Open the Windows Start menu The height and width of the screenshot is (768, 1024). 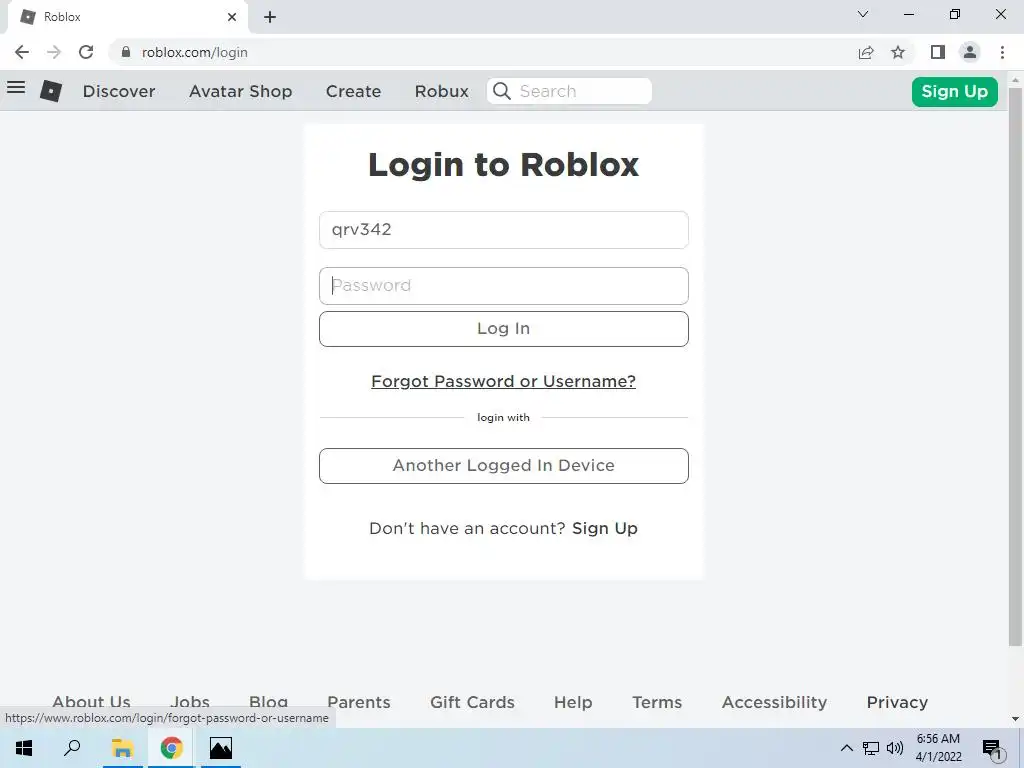tap(24, 748)
